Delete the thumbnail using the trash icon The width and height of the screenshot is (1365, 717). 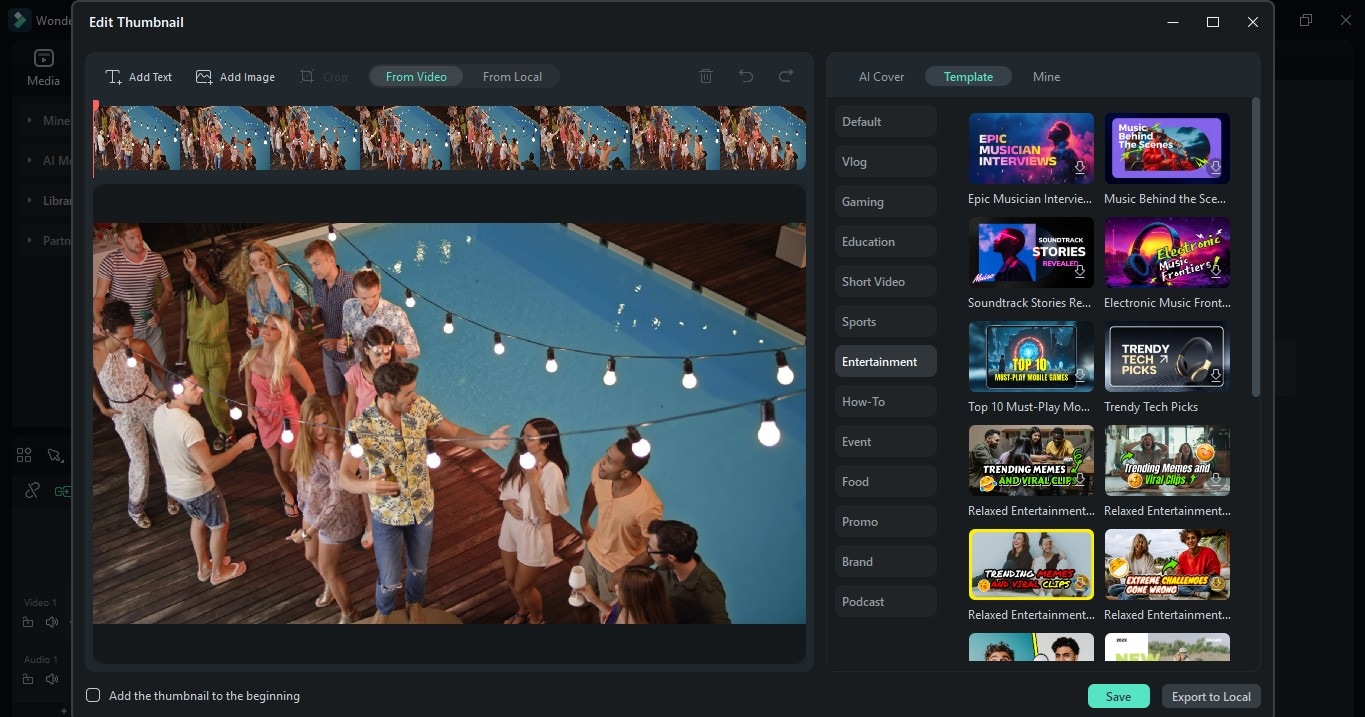tap(705, 75)
